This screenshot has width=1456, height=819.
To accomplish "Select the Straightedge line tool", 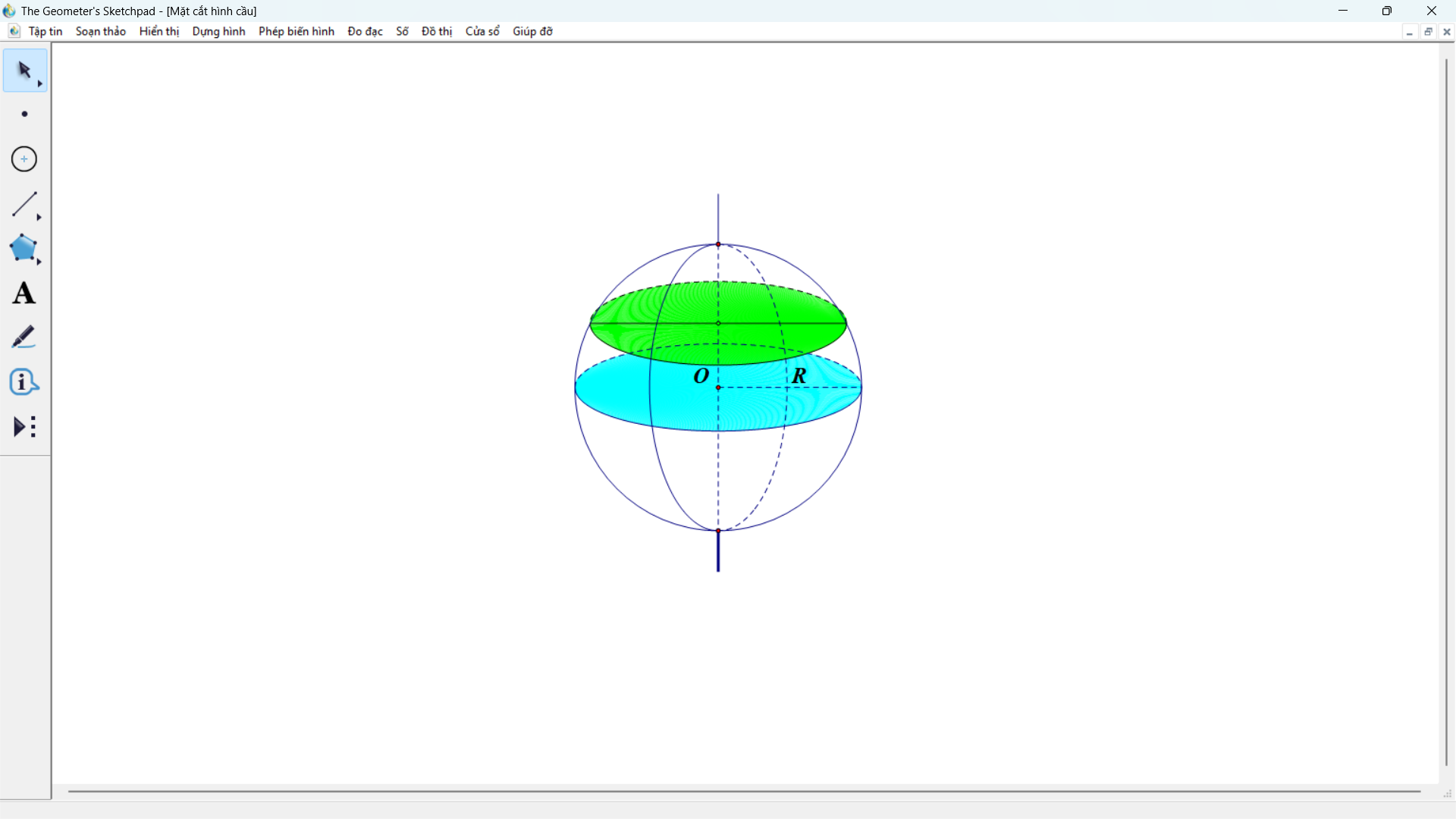I will (x=24, y=204).
